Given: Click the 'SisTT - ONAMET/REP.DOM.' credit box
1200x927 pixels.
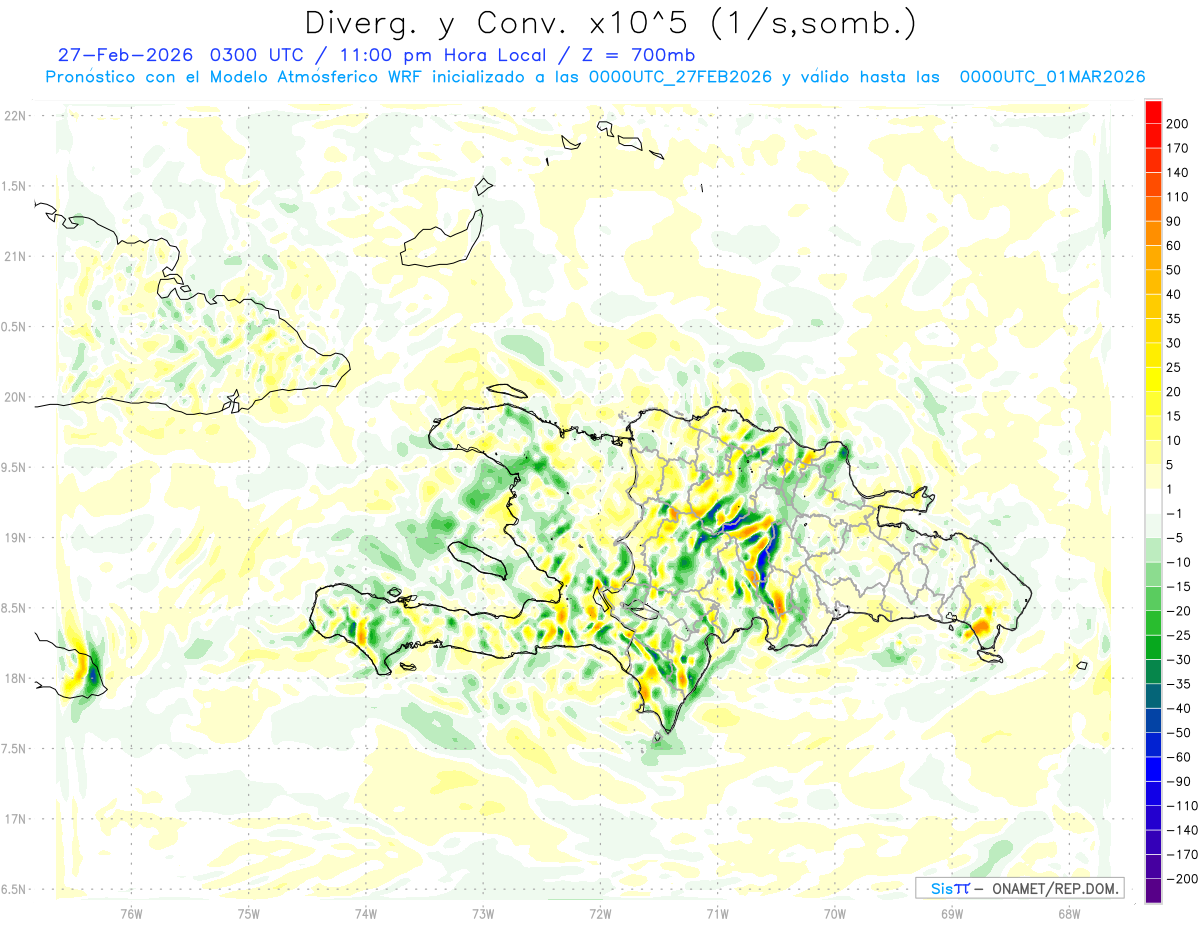Looking at the screenshot, I should (1020, 888).
